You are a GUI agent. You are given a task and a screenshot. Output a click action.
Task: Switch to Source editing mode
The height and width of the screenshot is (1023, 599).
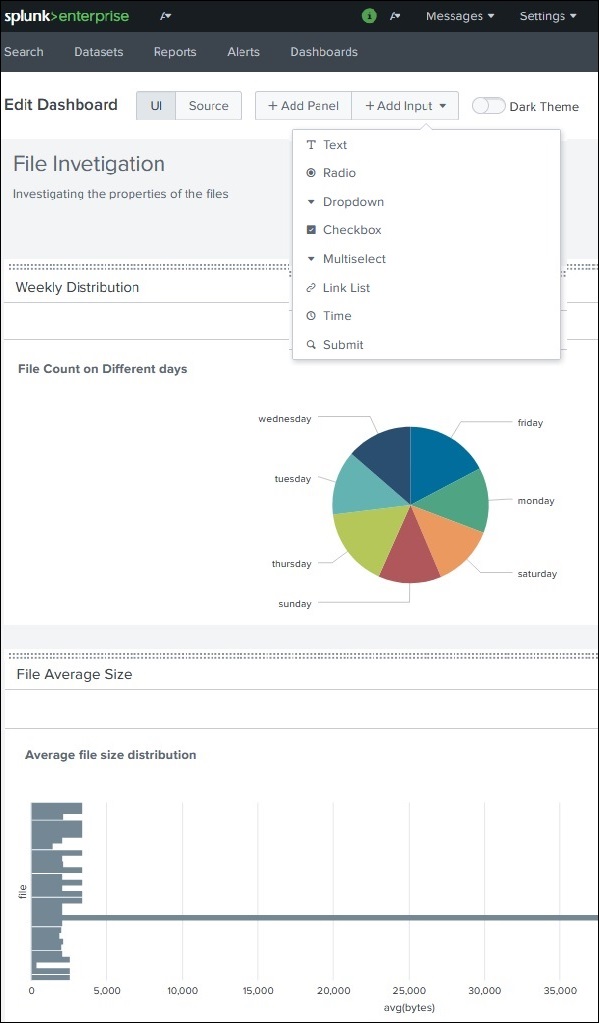click(208, 104)
